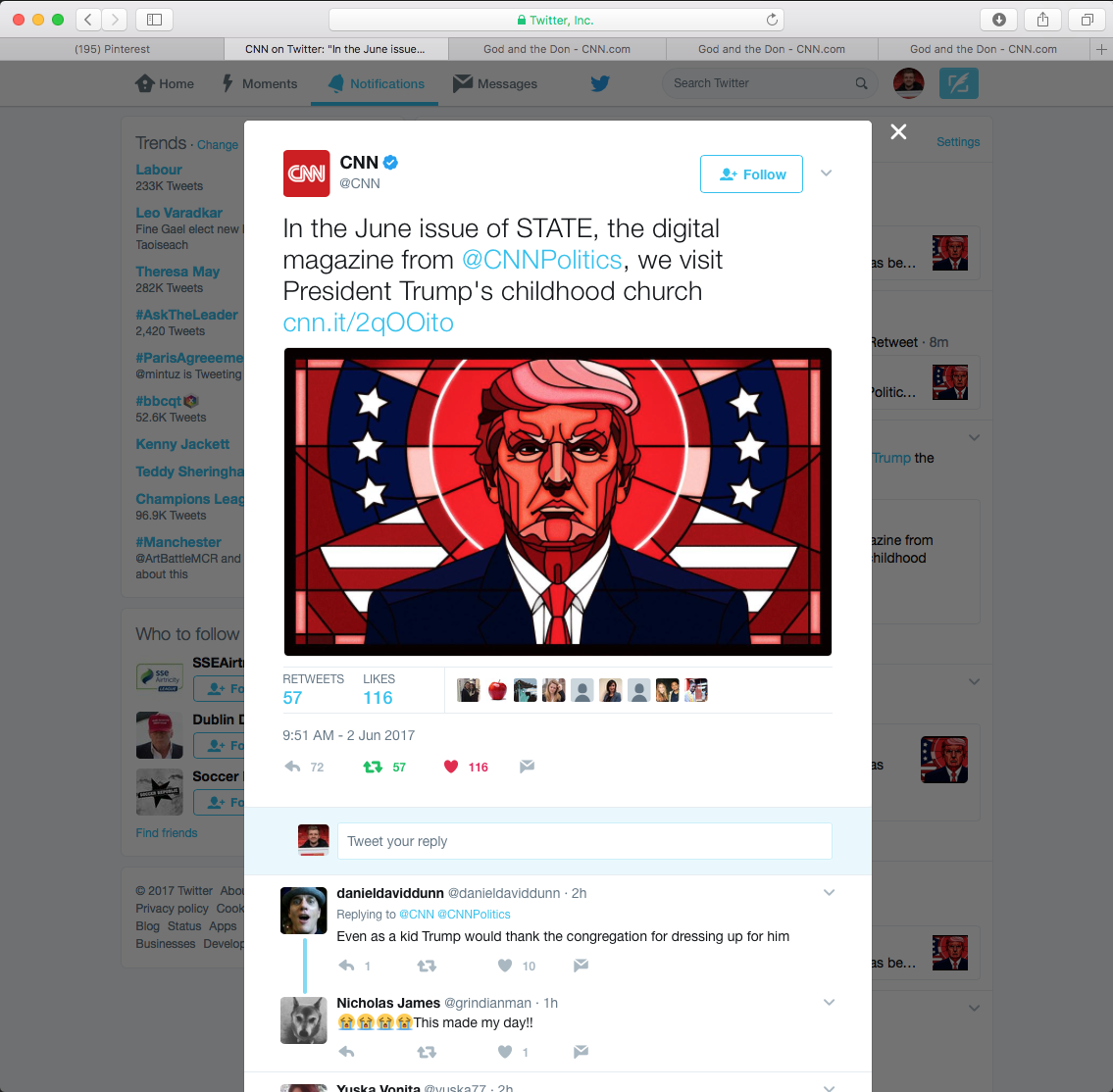Send CNN tweet via direct message icon
The image size is (1113, 1092).
point(527,767)
